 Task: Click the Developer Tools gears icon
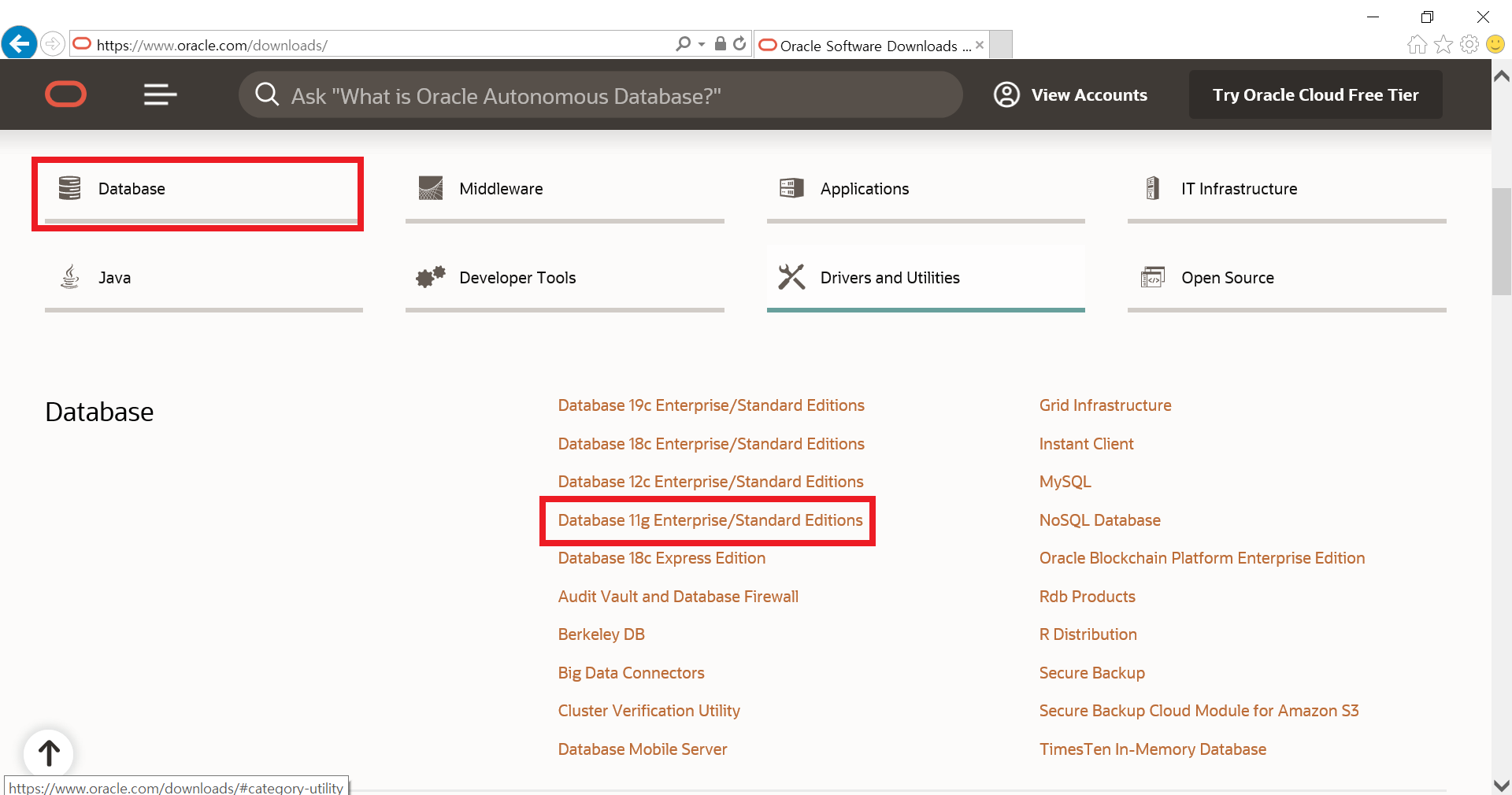coord(431,277)
